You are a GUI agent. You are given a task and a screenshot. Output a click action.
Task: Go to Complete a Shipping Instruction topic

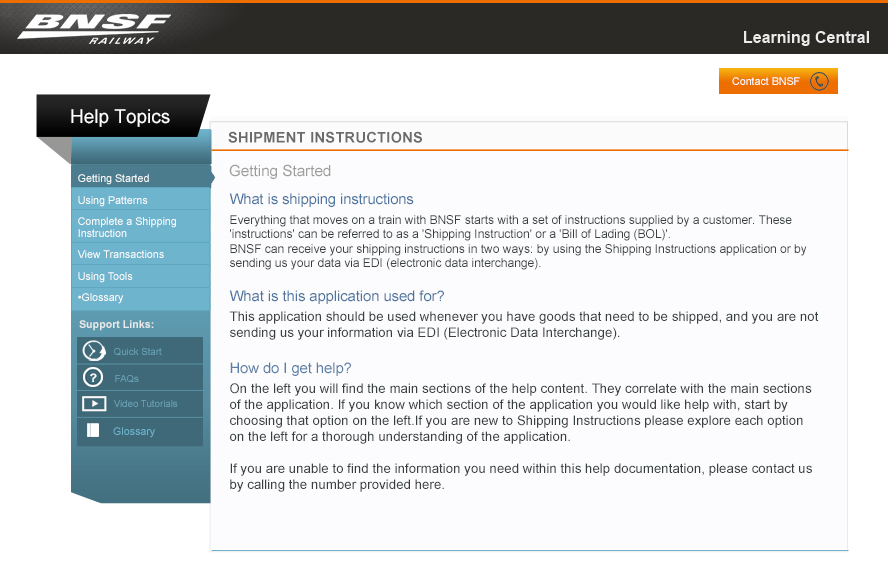(126, 227)
